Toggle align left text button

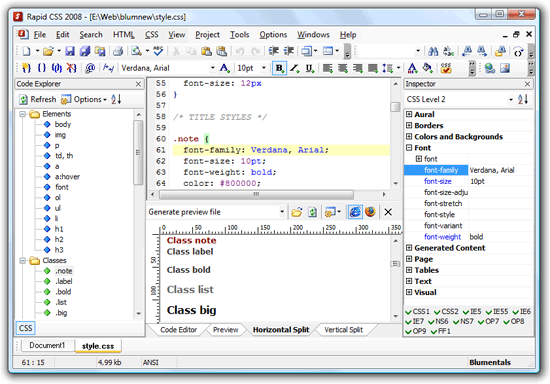tap(328, 68)
